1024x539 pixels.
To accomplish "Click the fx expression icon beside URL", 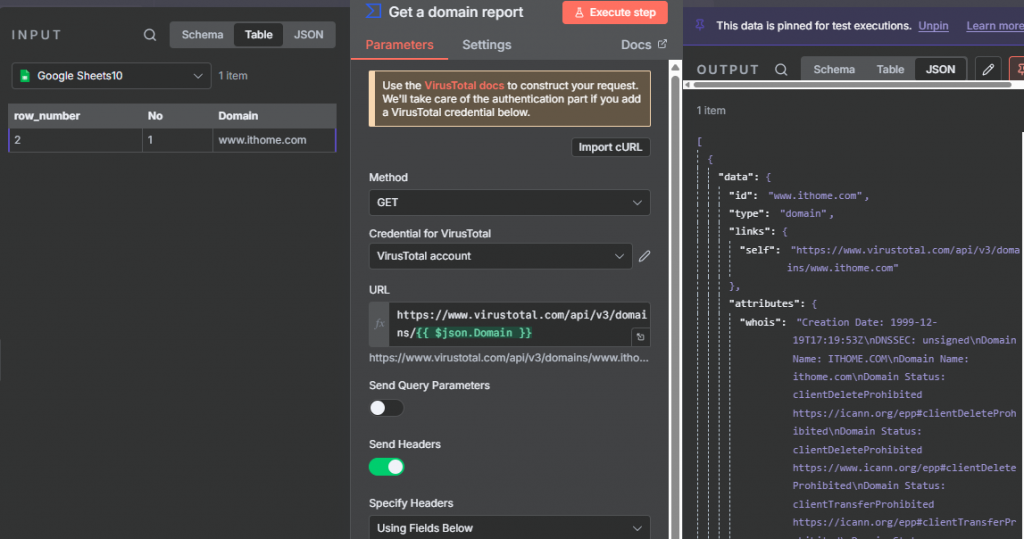I will tap(379, 324).
